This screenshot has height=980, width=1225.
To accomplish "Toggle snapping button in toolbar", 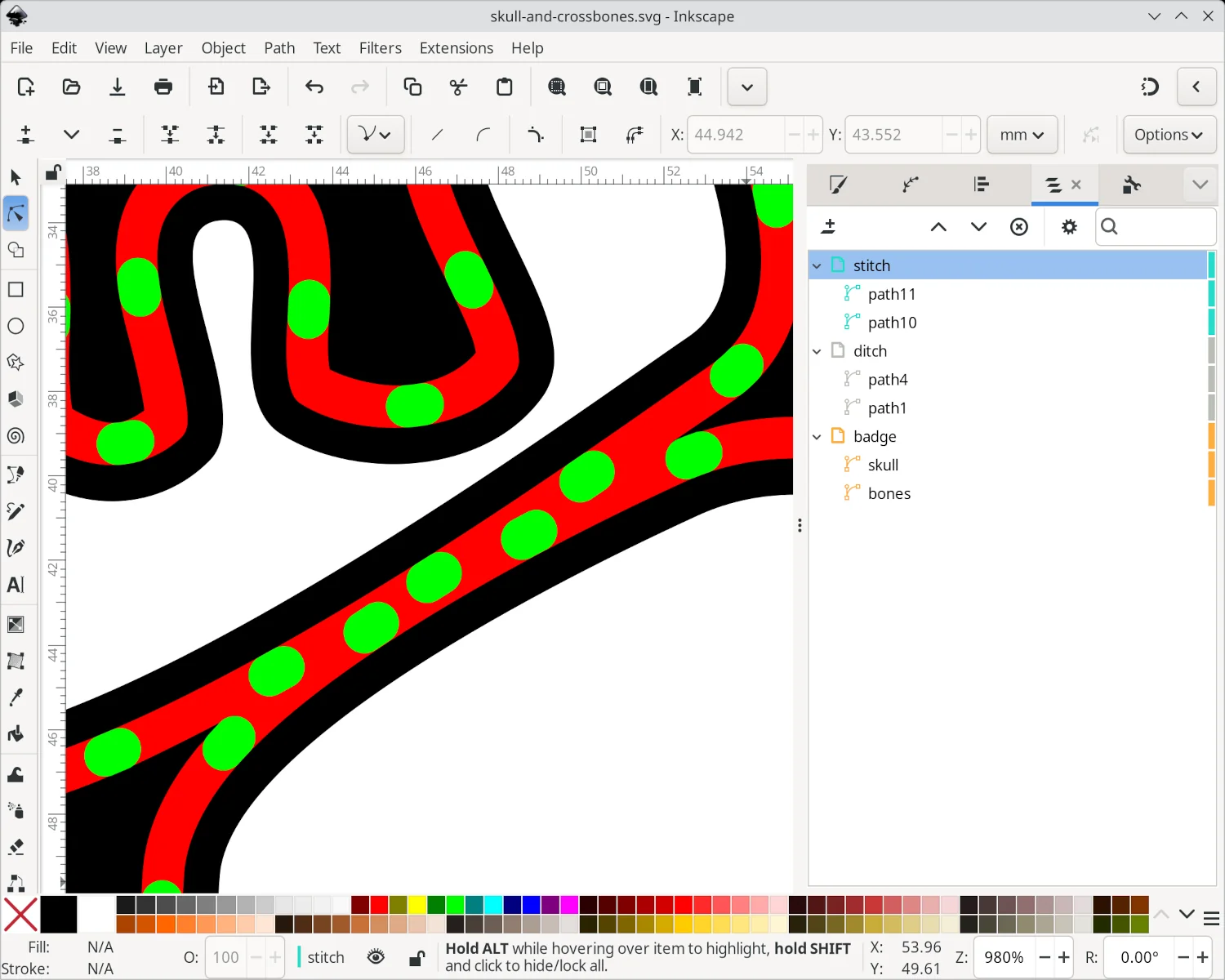I will coord(1150,87).
